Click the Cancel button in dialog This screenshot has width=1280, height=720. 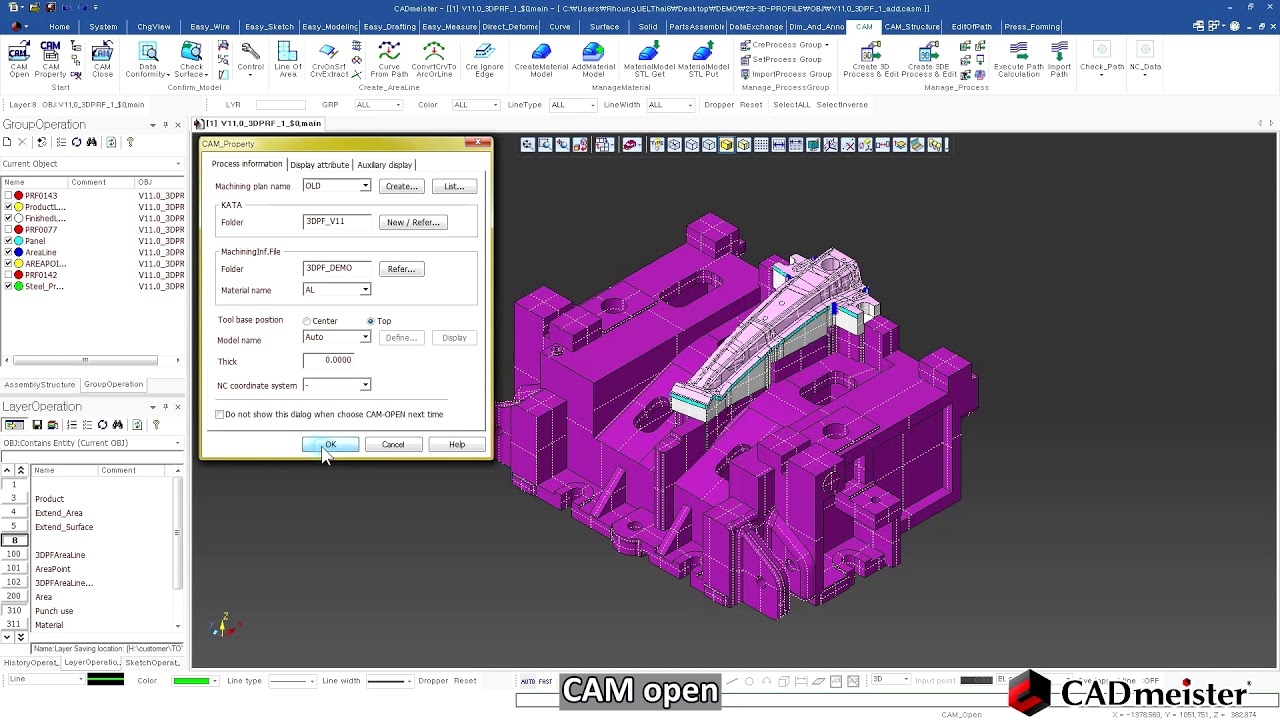click(393, 445)
